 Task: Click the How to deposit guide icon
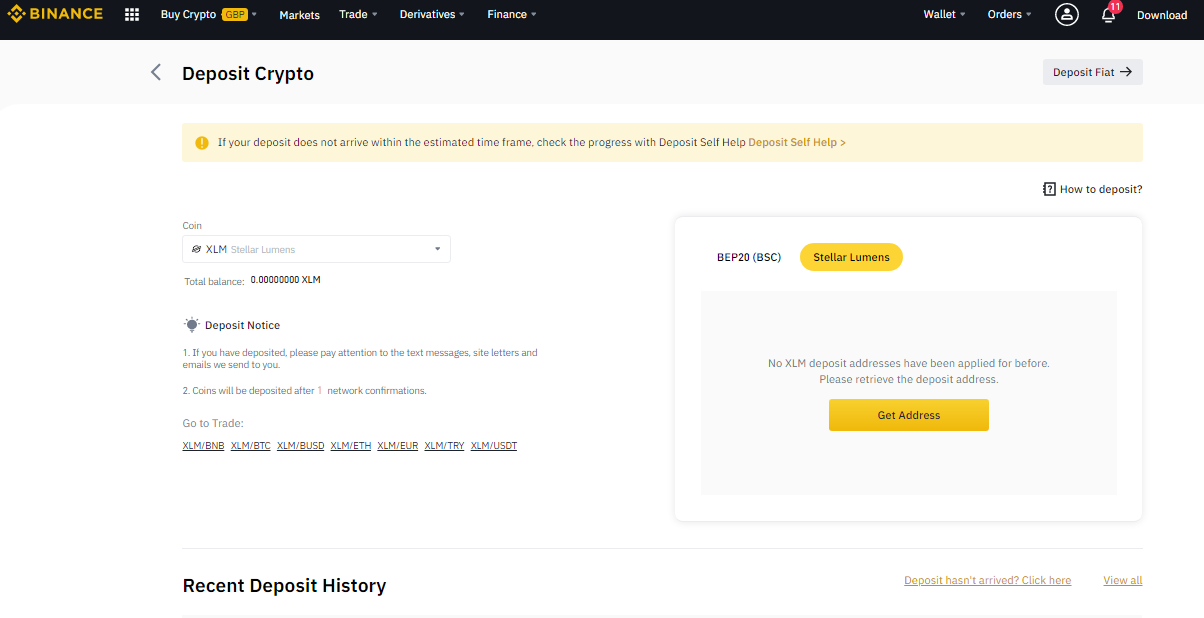tap(1049, 189)
